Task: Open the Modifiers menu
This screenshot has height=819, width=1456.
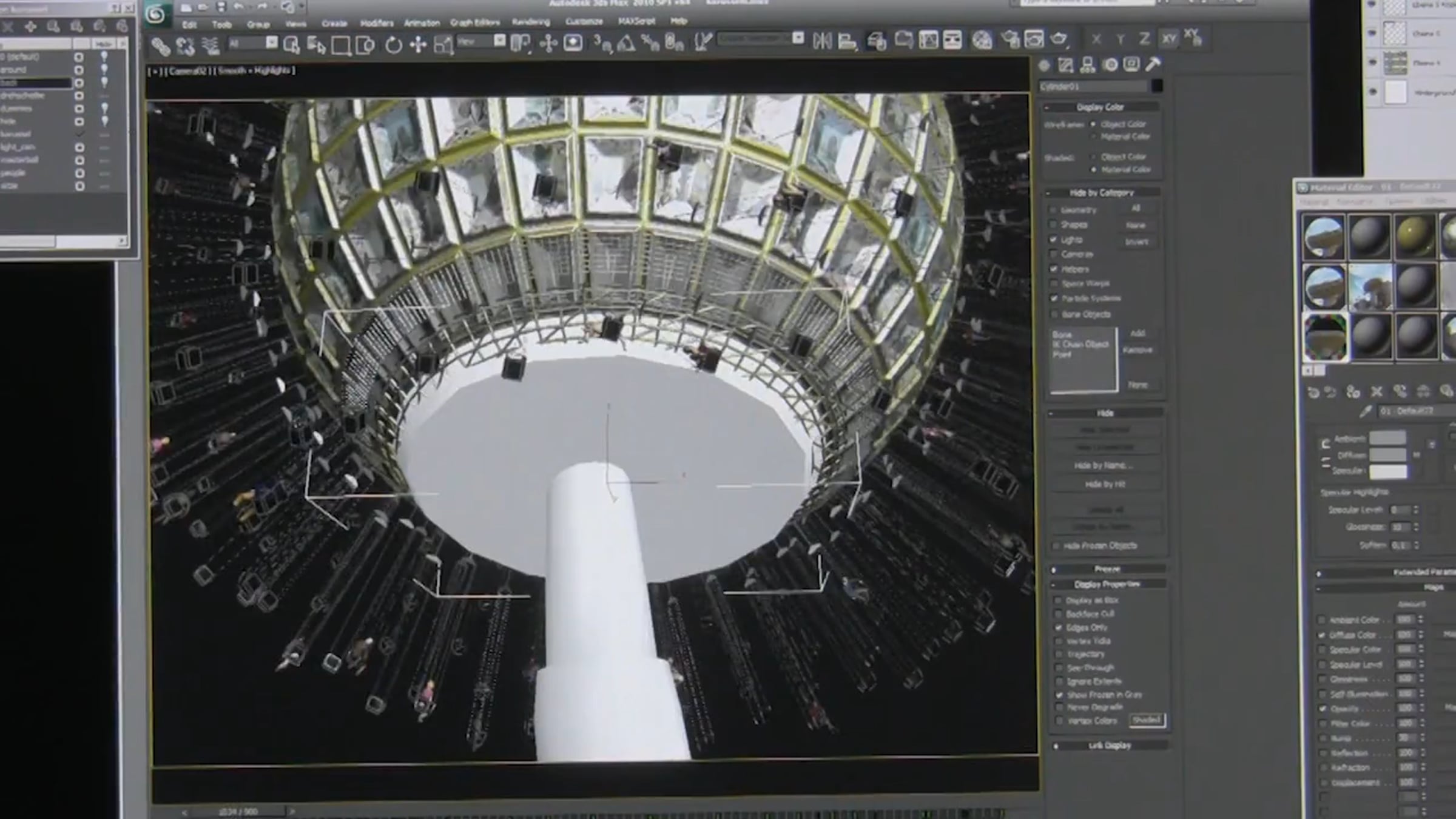Action: pos(377,23)
